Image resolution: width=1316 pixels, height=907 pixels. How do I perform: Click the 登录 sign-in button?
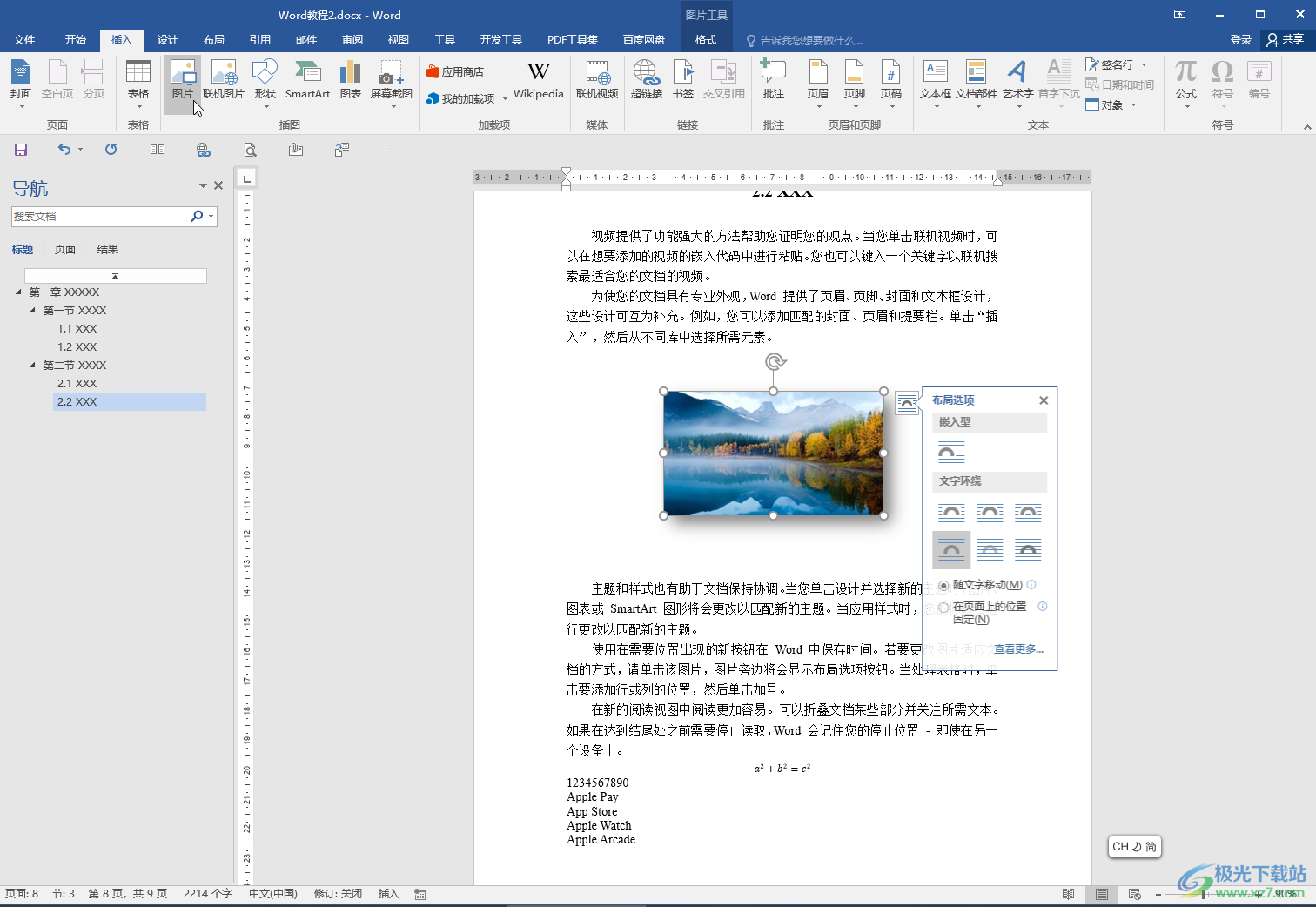coord(1241,40)
